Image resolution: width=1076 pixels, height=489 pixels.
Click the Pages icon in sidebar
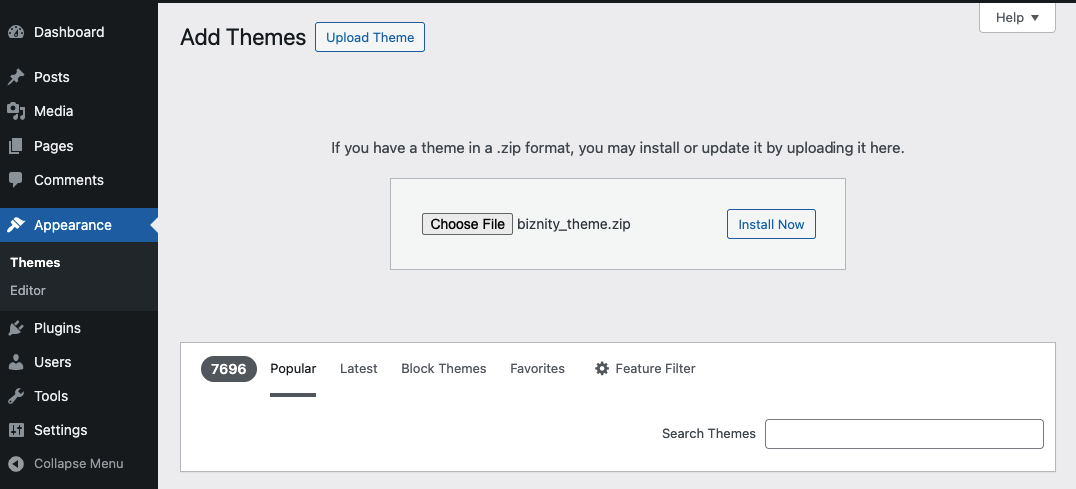click(16, 146)
